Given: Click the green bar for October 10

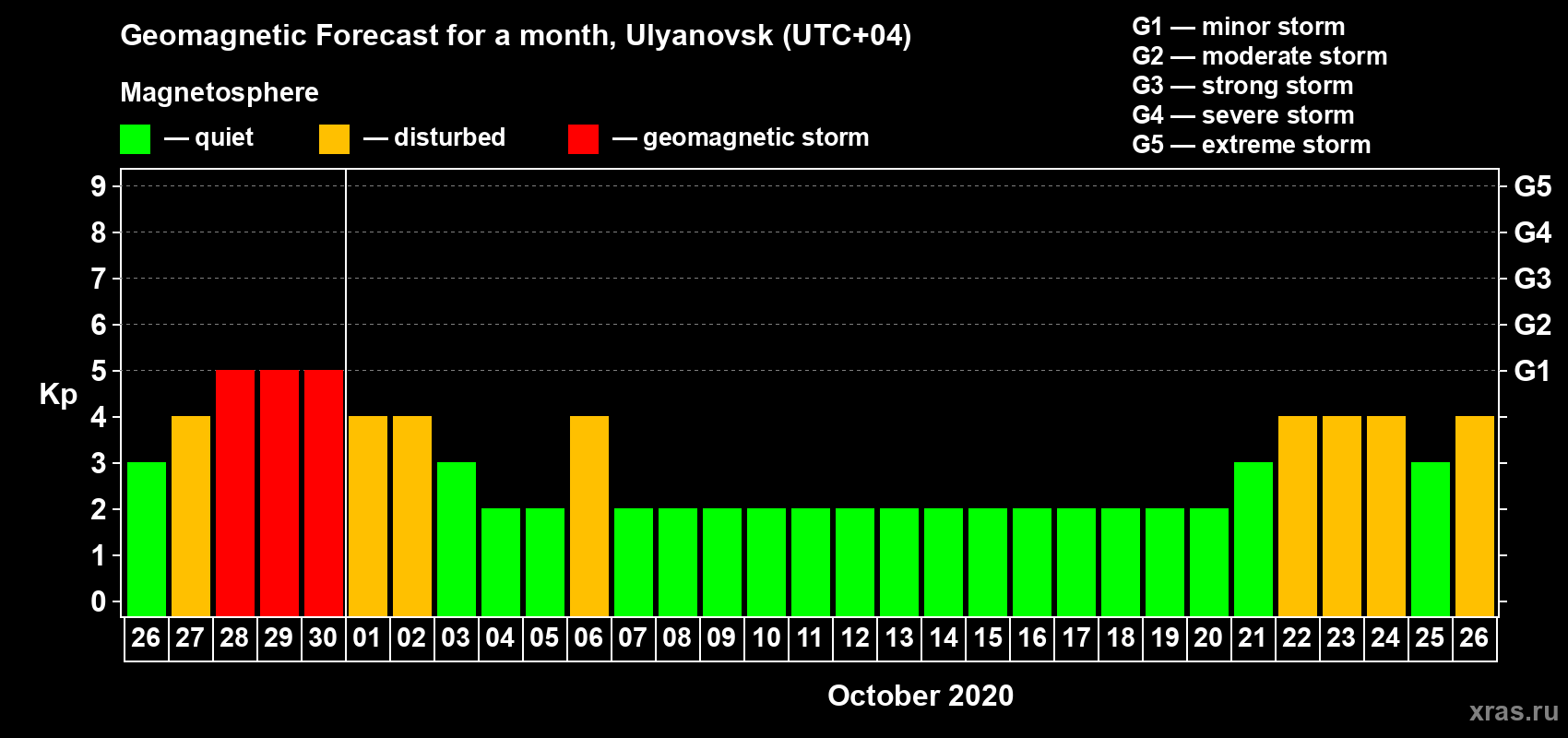Looking at the screenshot, I should click(766, 563).
